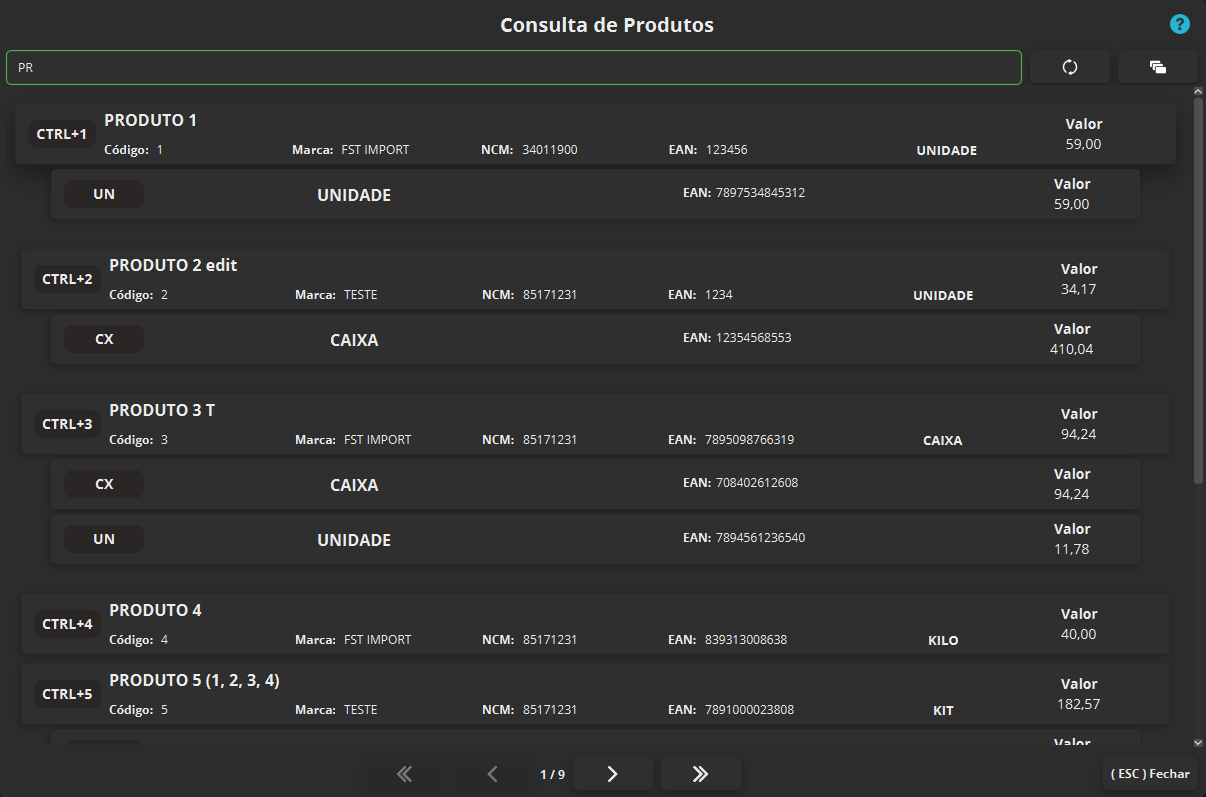The width and height of the screenshot is (1206, 797).
Task: Click EAN value 123456
Action: 727,150
